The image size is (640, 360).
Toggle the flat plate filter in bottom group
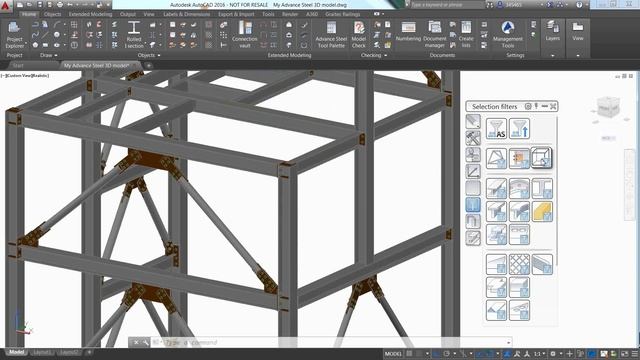pos(496,264)
